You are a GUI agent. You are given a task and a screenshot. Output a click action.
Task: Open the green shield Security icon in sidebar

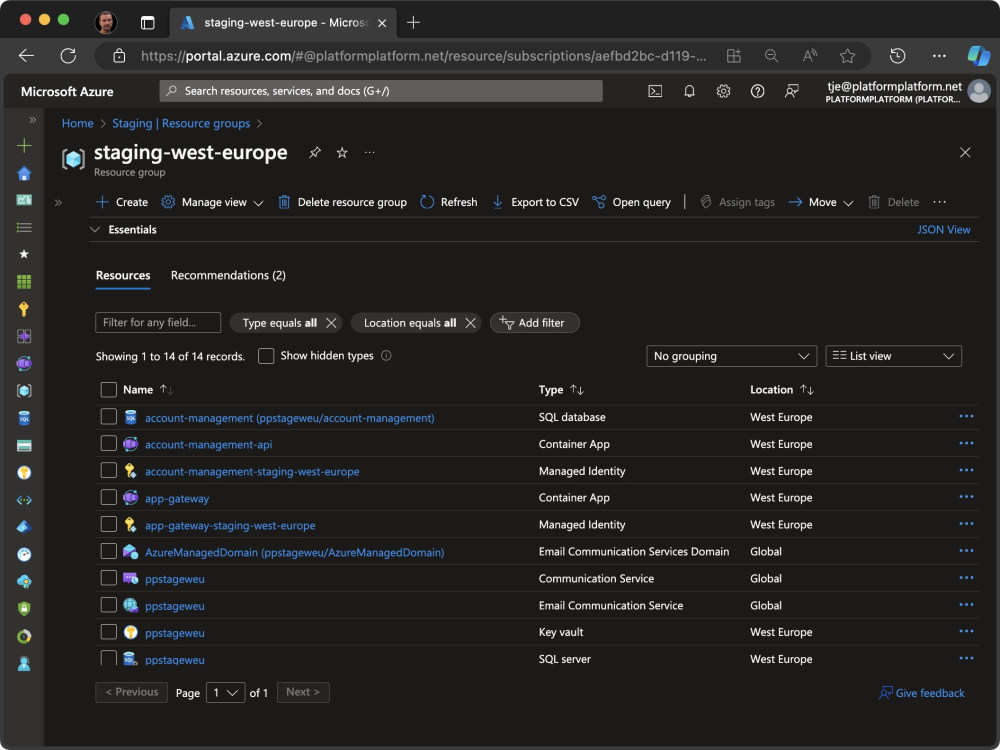point(24,609)
